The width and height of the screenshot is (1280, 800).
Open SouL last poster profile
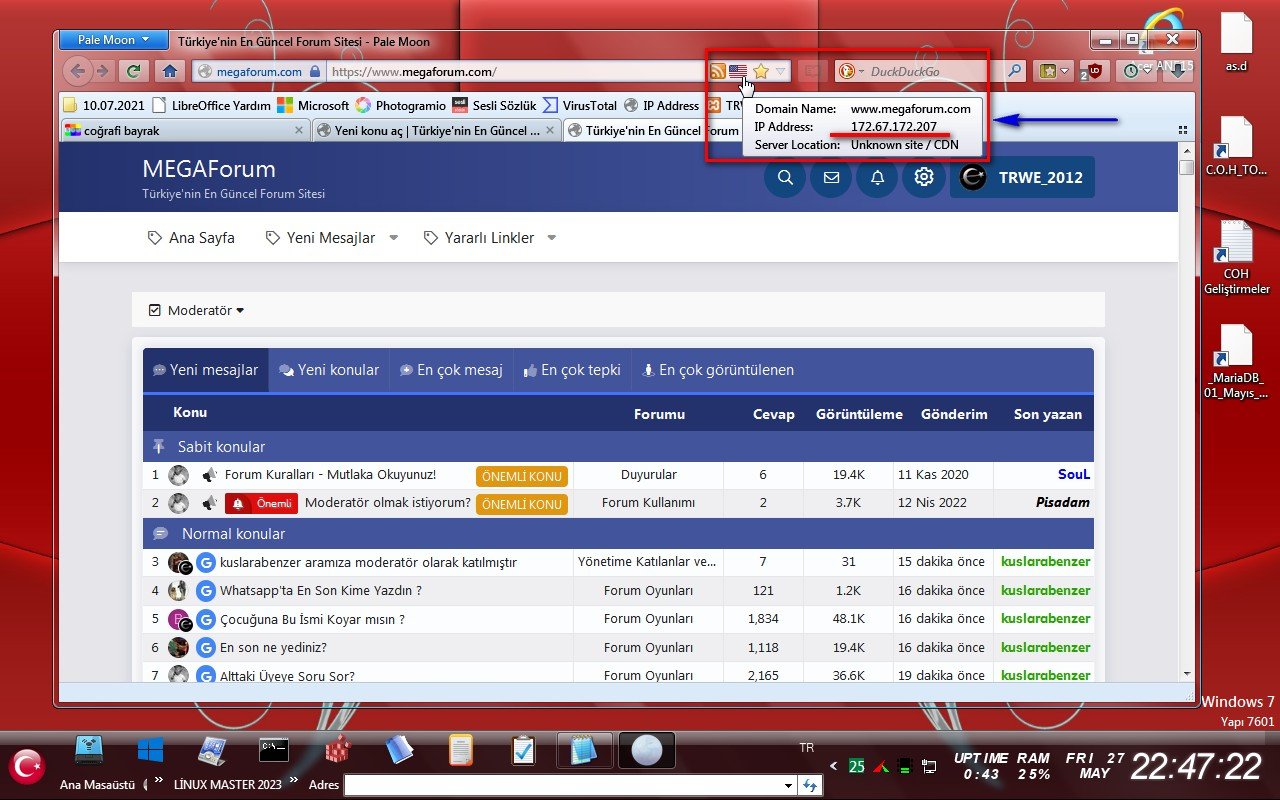1074,475
